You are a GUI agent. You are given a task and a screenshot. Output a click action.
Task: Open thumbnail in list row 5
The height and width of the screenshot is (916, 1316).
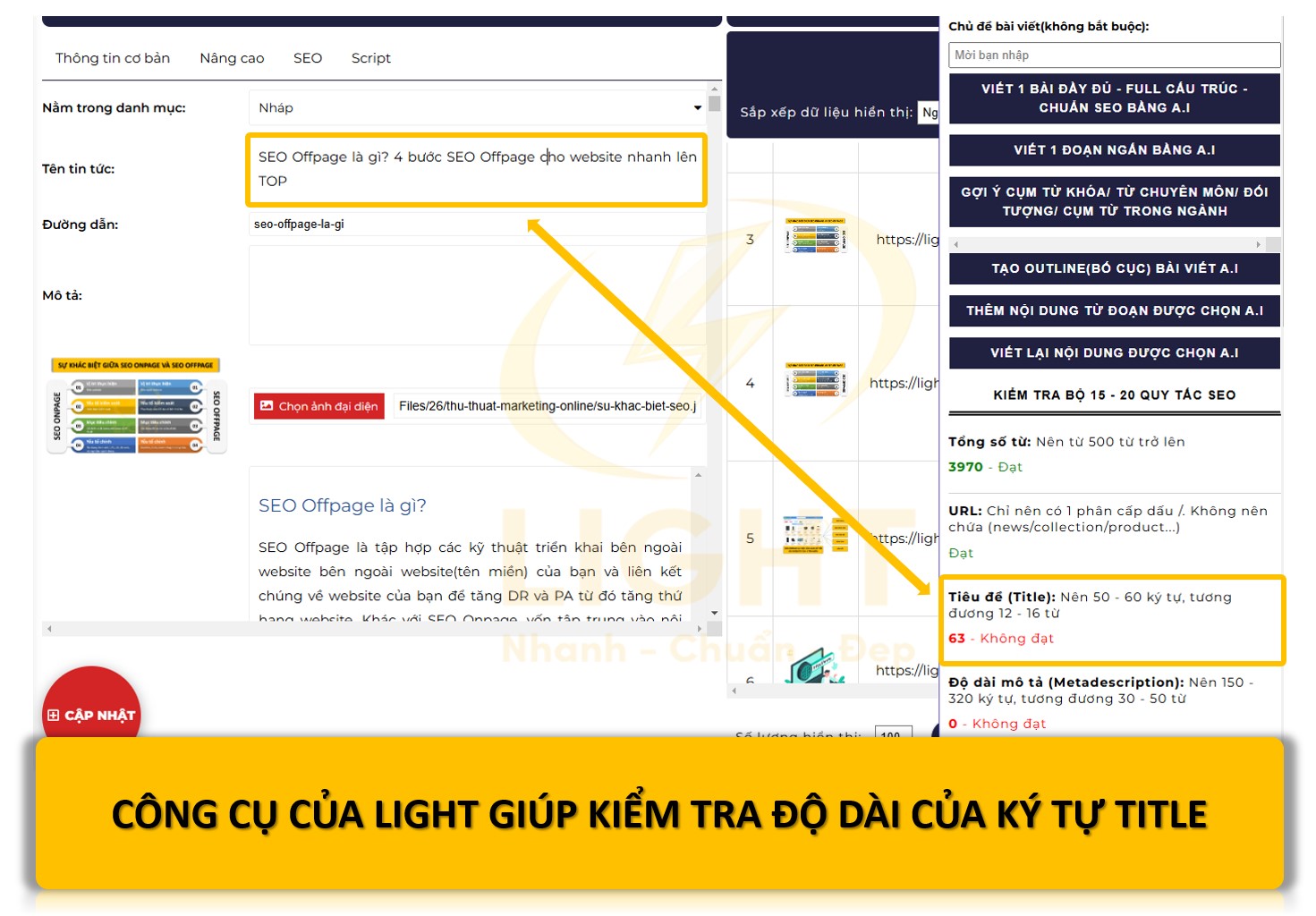815,535
